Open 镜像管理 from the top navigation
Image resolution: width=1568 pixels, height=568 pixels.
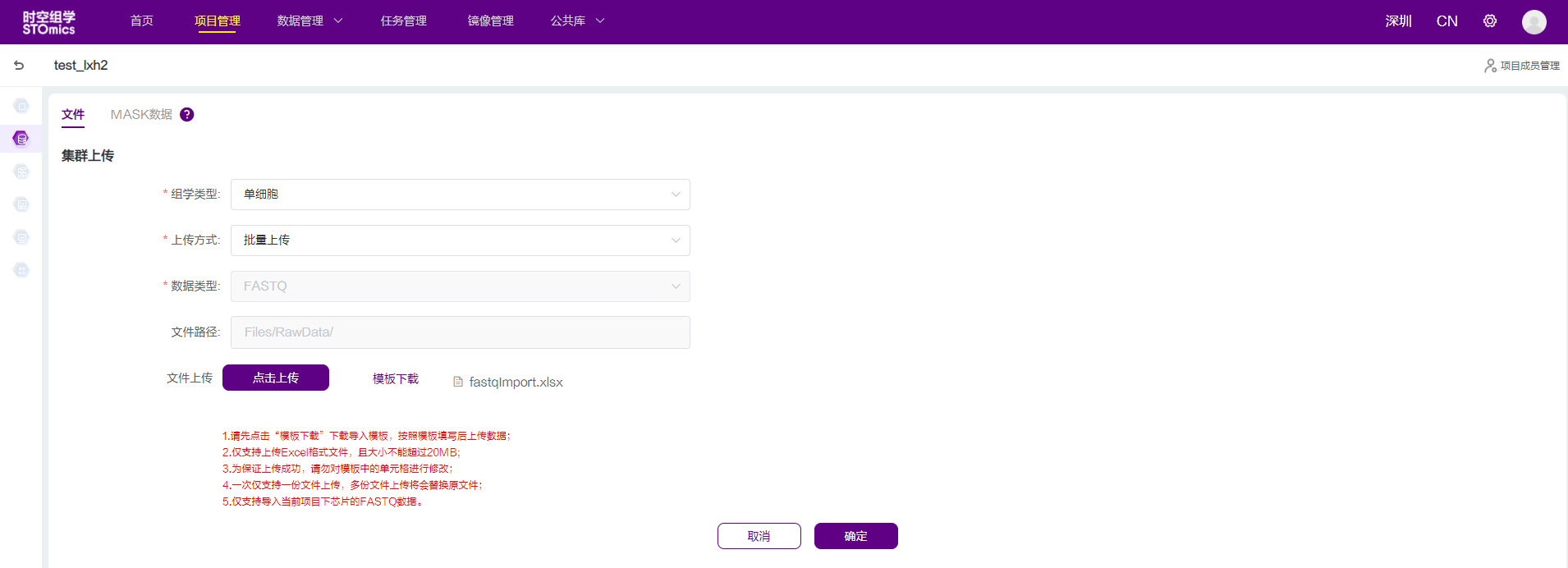pos(490,21)
